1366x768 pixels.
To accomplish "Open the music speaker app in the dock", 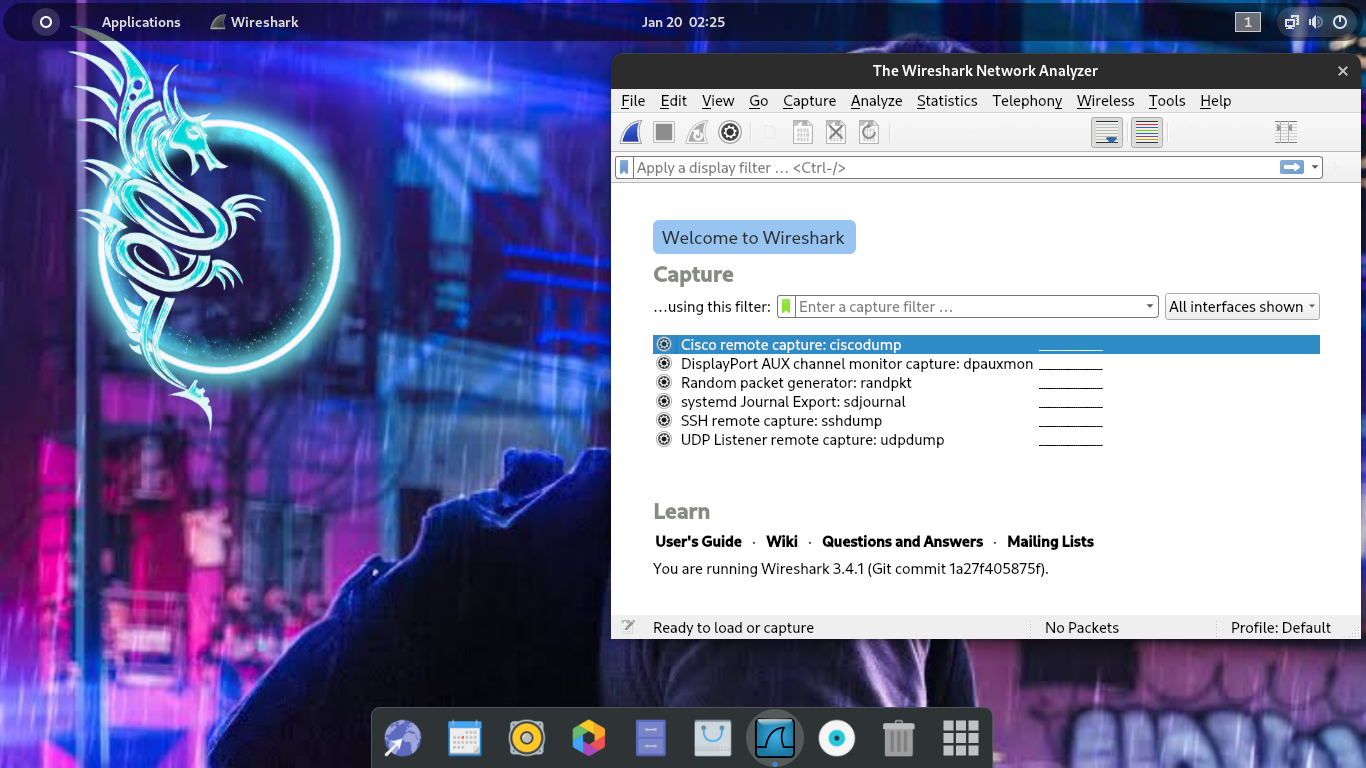I will [x=526, y=739].
